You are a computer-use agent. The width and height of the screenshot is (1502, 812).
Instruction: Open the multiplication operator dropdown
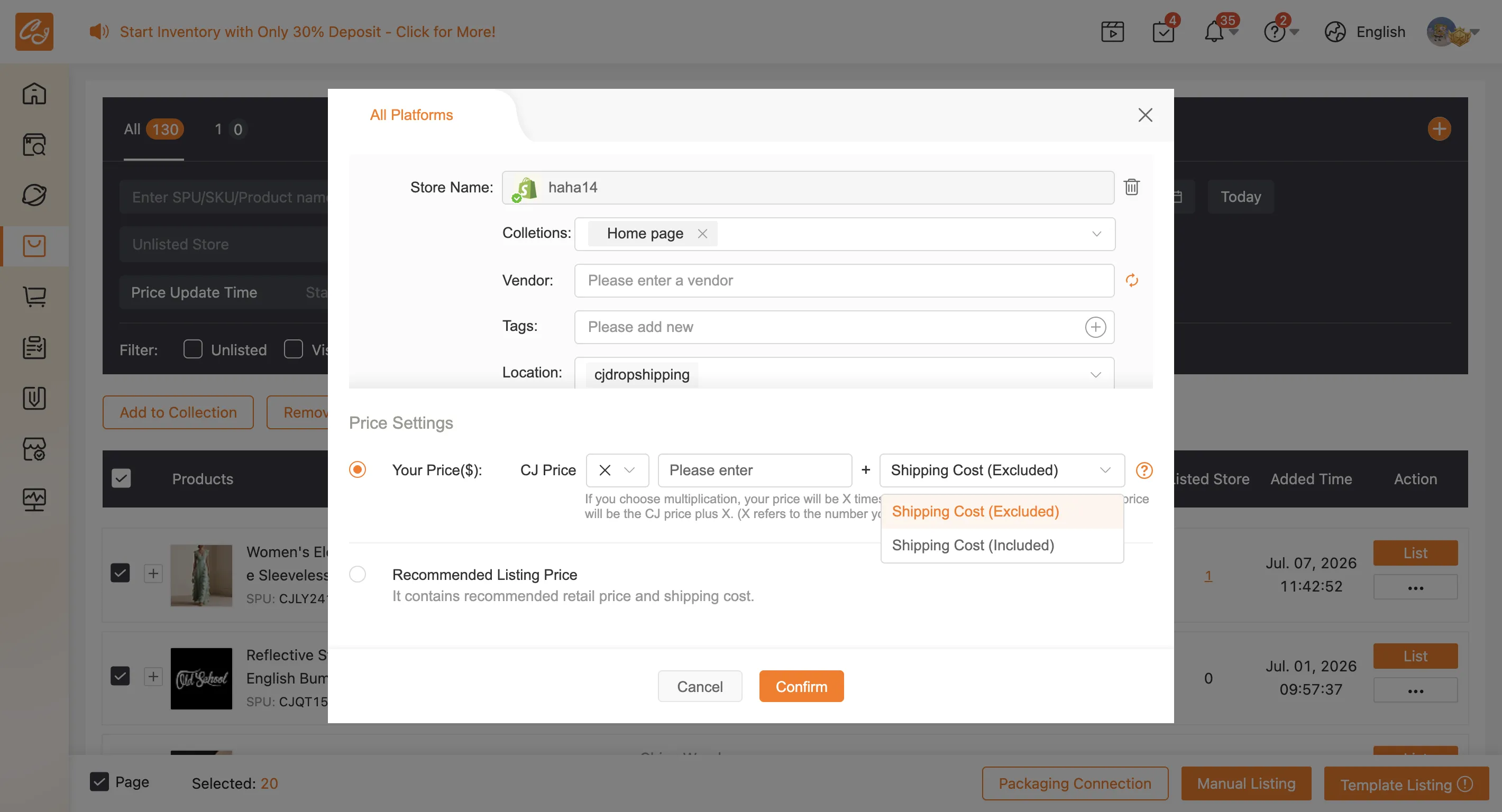(x=617, y=470)
